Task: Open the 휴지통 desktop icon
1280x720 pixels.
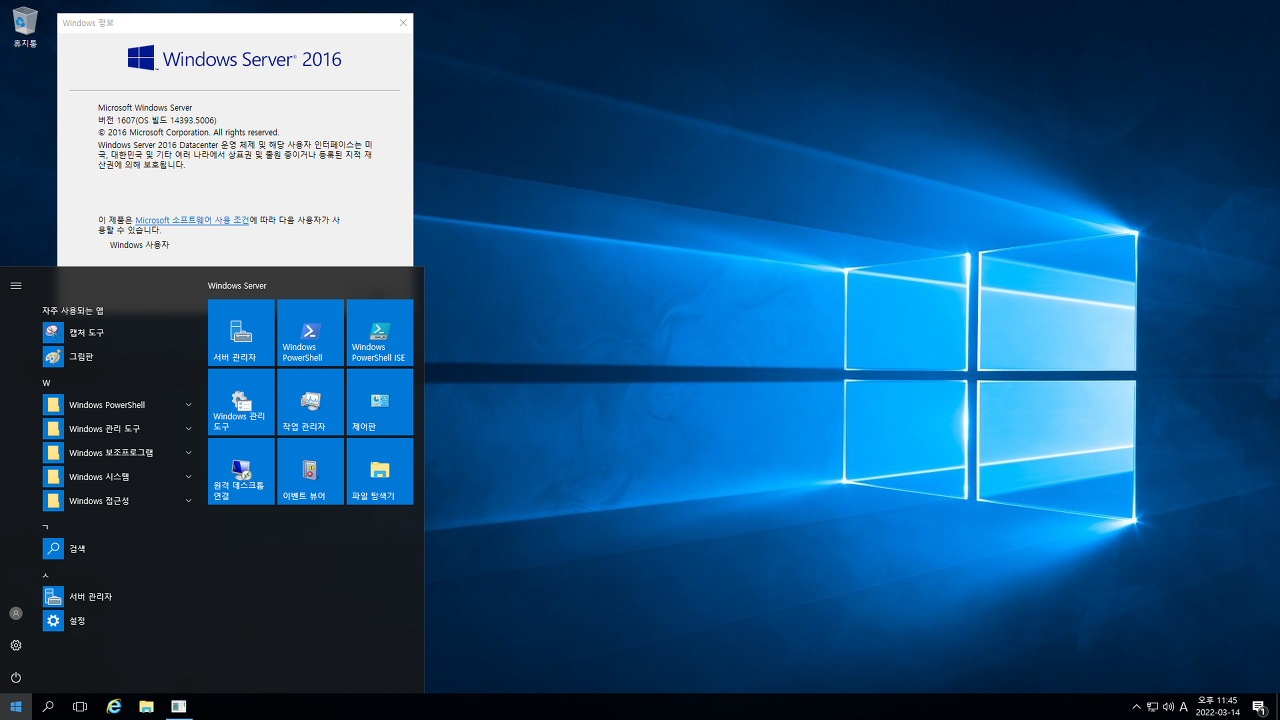Action: [x=25, y=28]
